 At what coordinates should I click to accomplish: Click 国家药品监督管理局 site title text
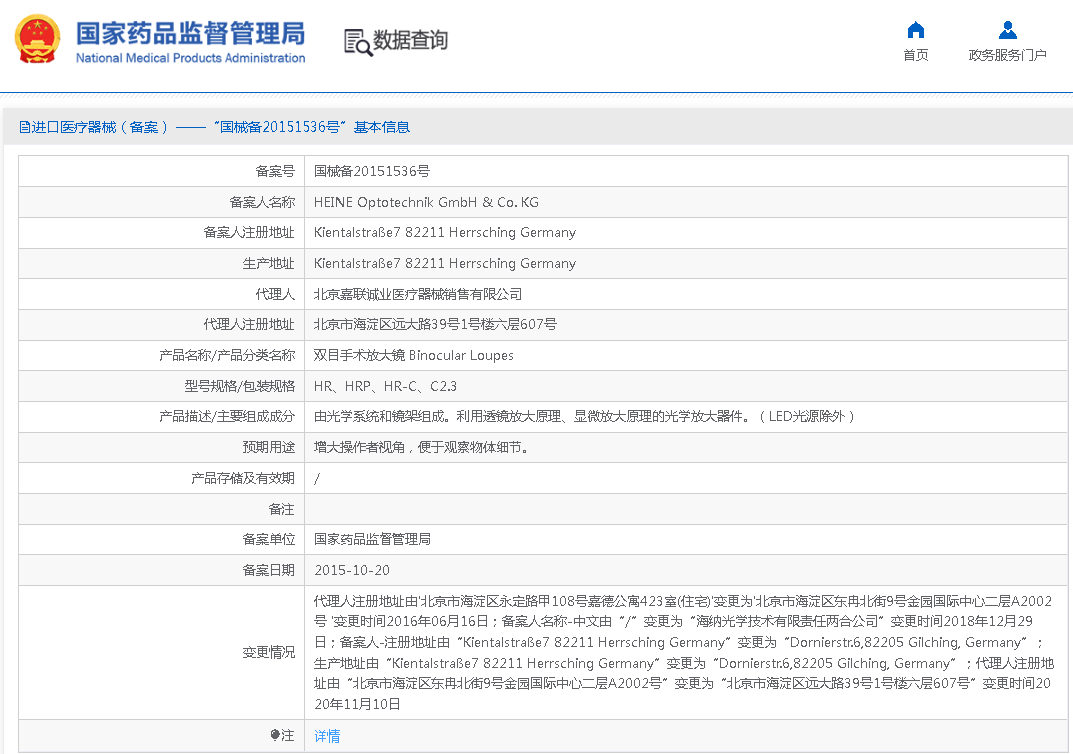click(x=190, y=32)
